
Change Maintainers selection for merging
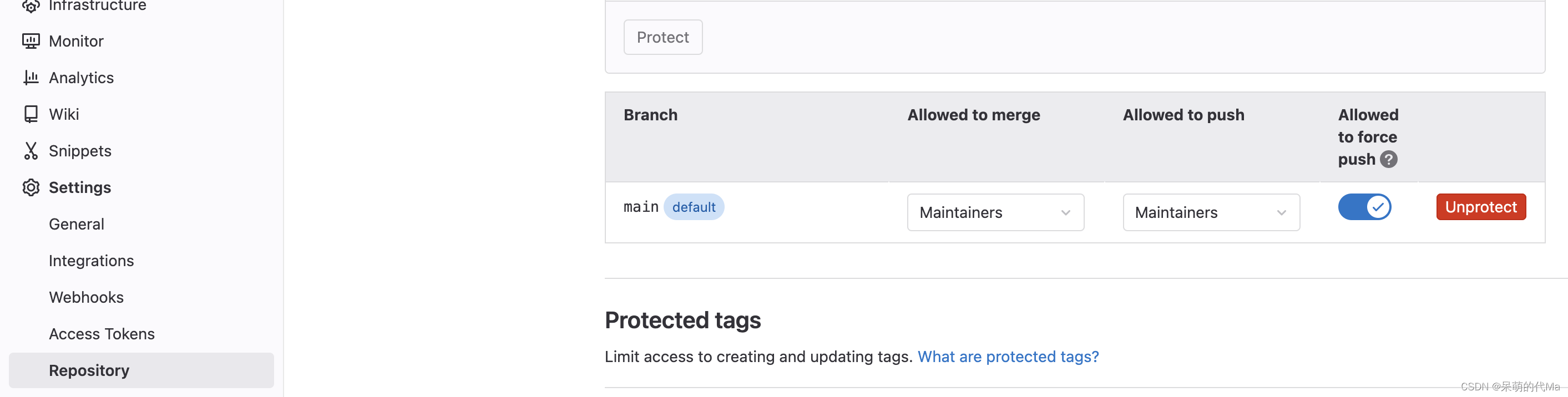[x=995, y=212]
